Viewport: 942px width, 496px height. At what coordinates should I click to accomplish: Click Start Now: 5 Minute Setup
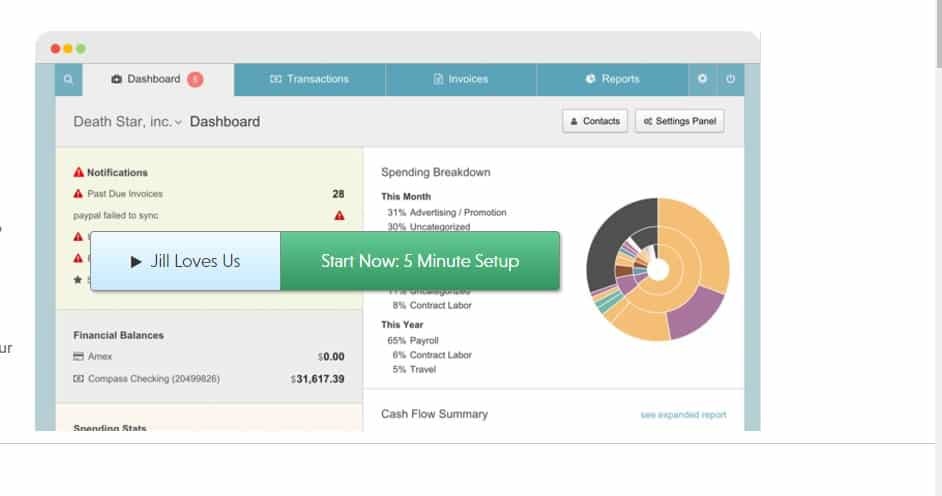[x=419, y=261]
